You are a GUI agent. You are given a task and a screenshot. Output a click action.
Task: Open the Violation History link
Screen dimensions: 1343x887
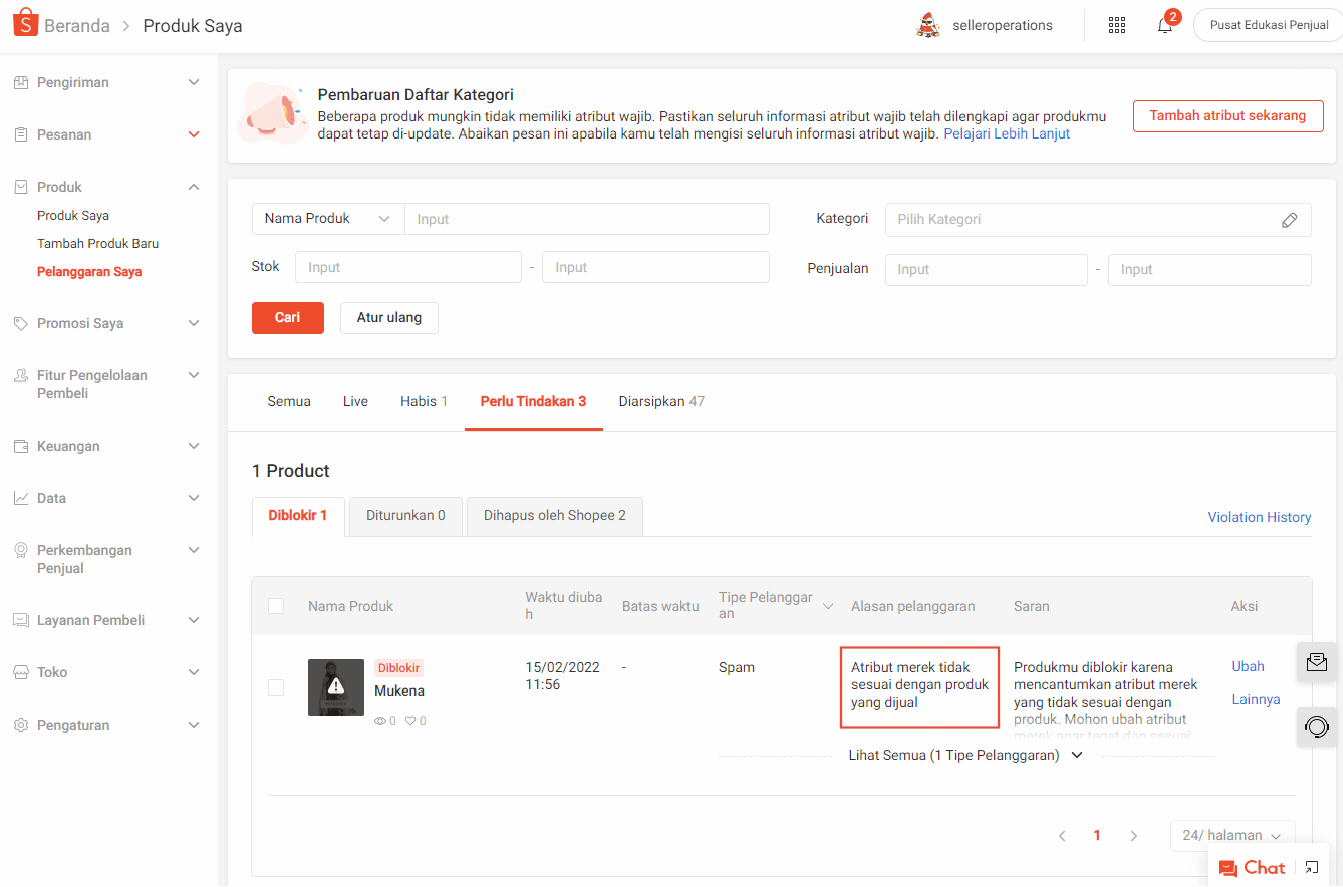[x=1259, y=516]
